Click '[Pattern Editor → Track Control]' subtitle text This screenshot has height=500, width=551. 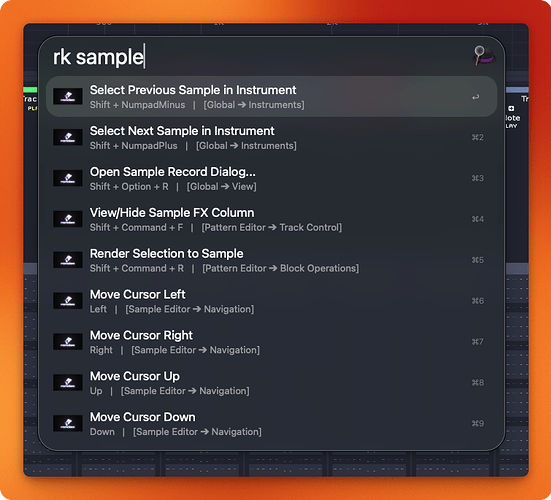(x=271, y=228)
